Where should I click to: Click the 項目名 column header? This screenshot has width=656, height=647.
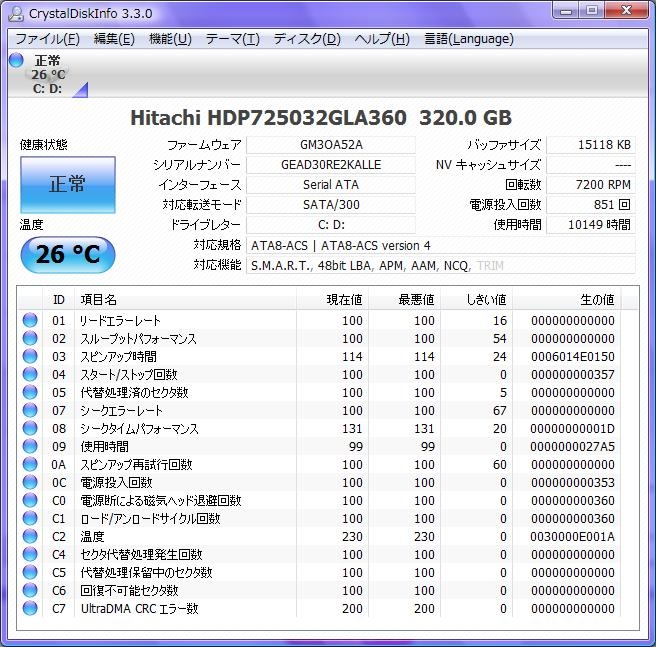coord(185,300)
